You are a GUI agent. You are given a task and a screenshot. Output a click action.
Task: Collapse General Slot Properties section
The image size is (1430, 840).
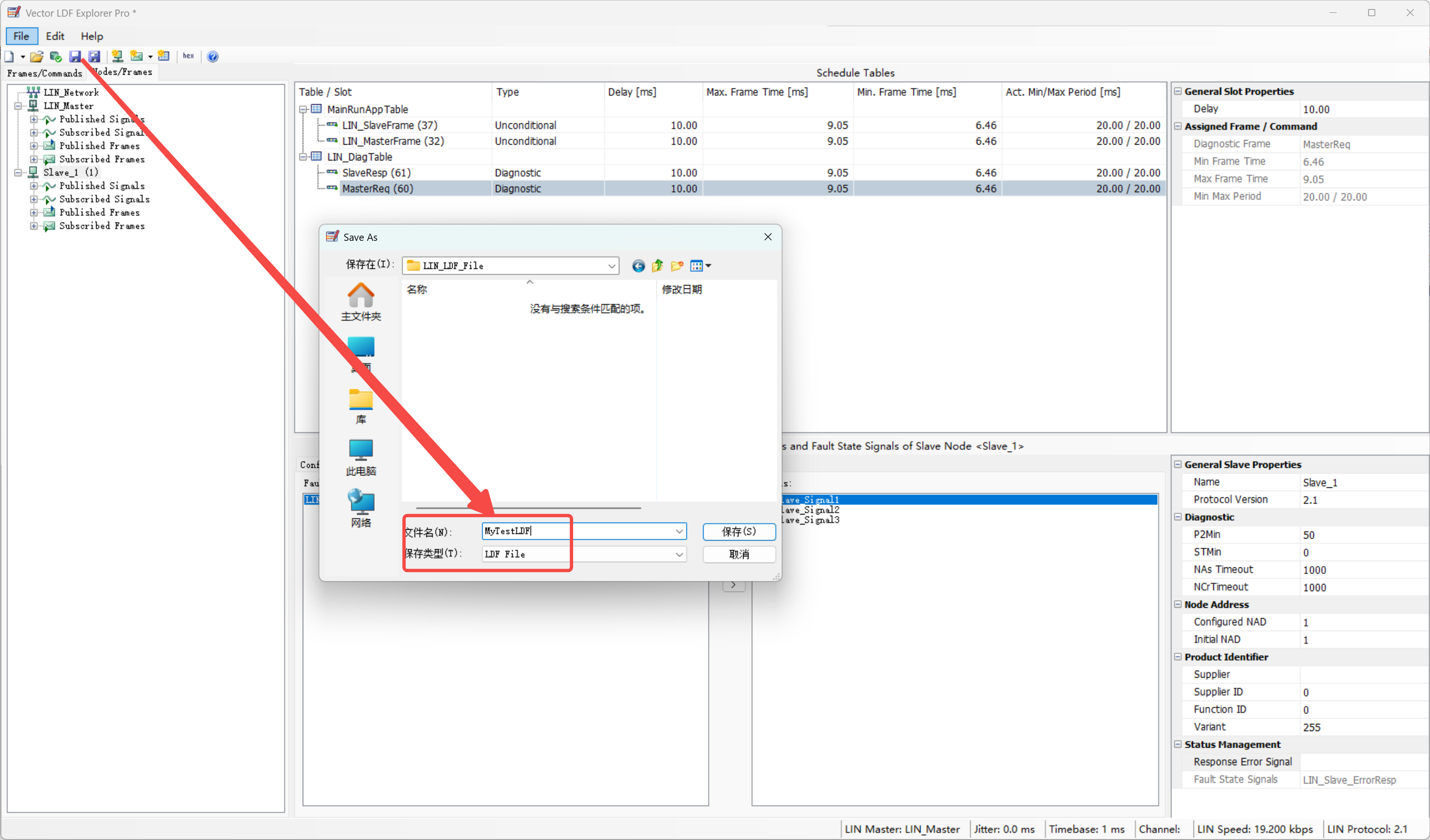[x=1179, y=91]
